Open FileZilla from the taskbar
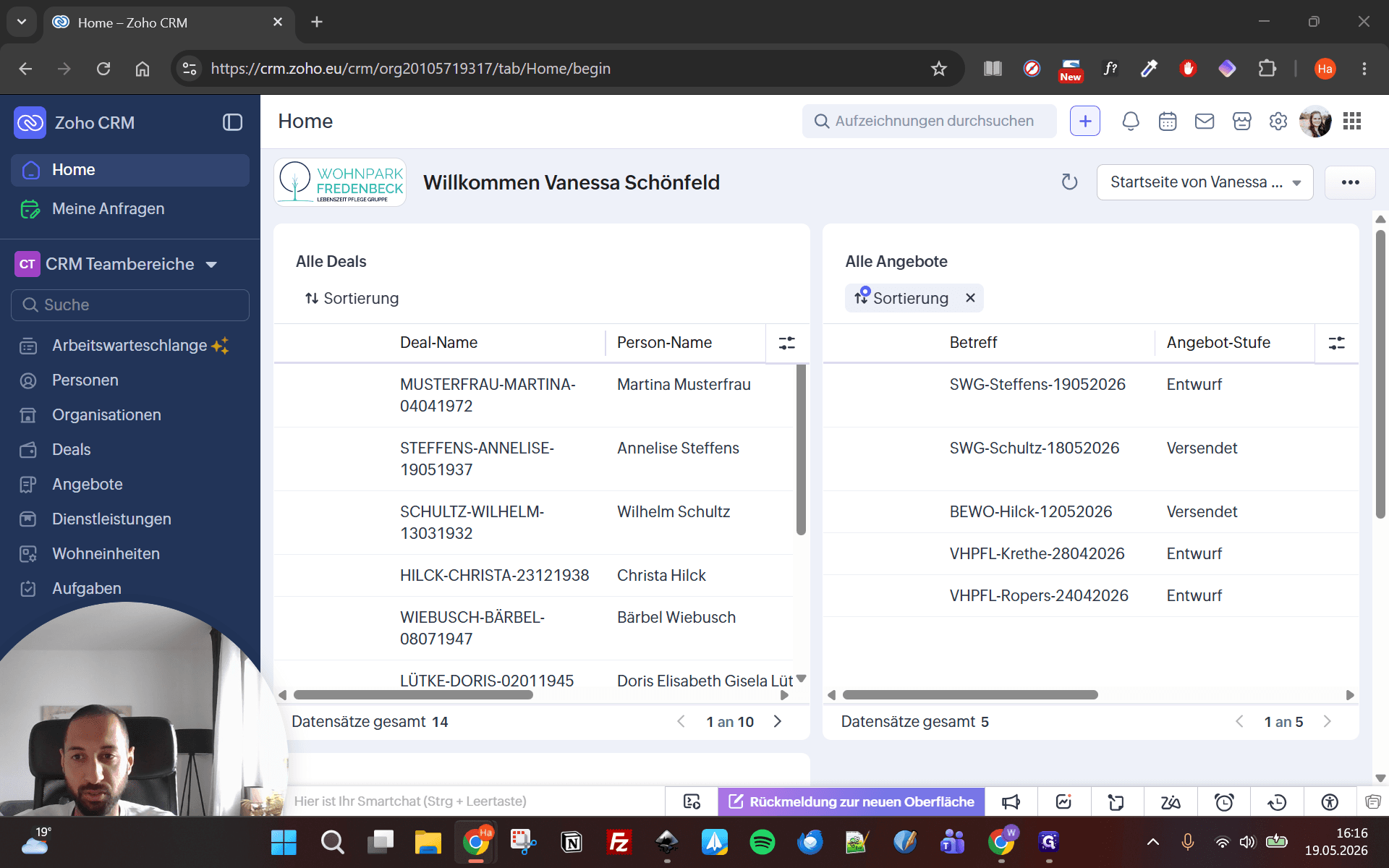 619,842
